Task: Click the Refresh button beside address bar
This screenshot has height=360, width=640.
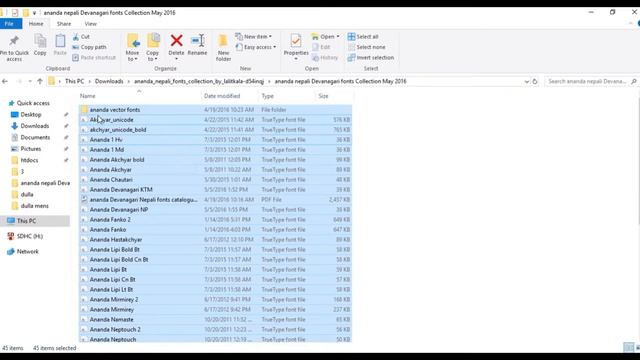Action: point(535,82)
